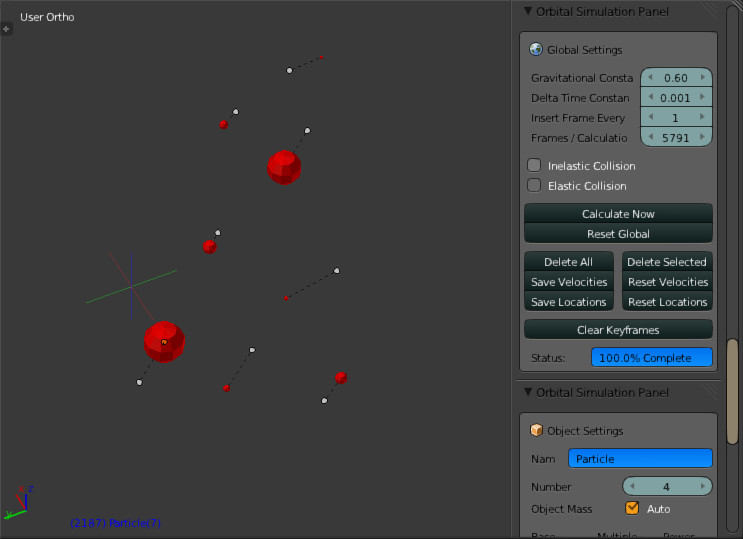Screen dimensions: 743x539
Task: Decrease the Number value with left arrow
Action: coord(632,486)
